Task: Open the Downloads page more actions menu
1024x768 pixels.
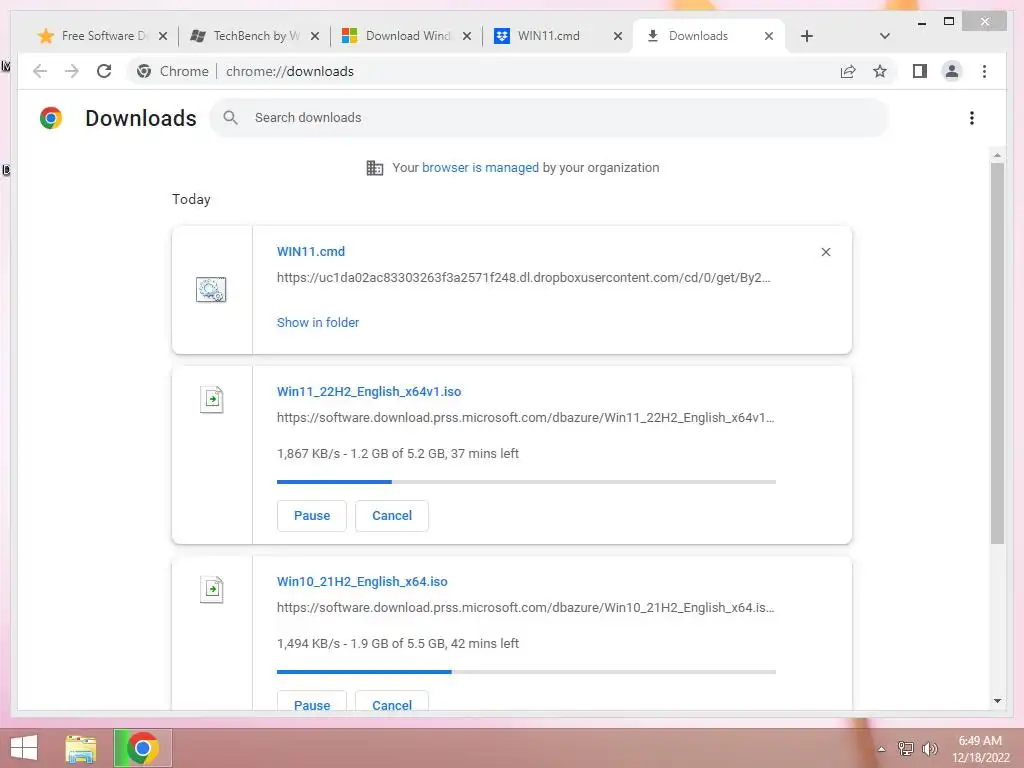Action: coord(972,118)
